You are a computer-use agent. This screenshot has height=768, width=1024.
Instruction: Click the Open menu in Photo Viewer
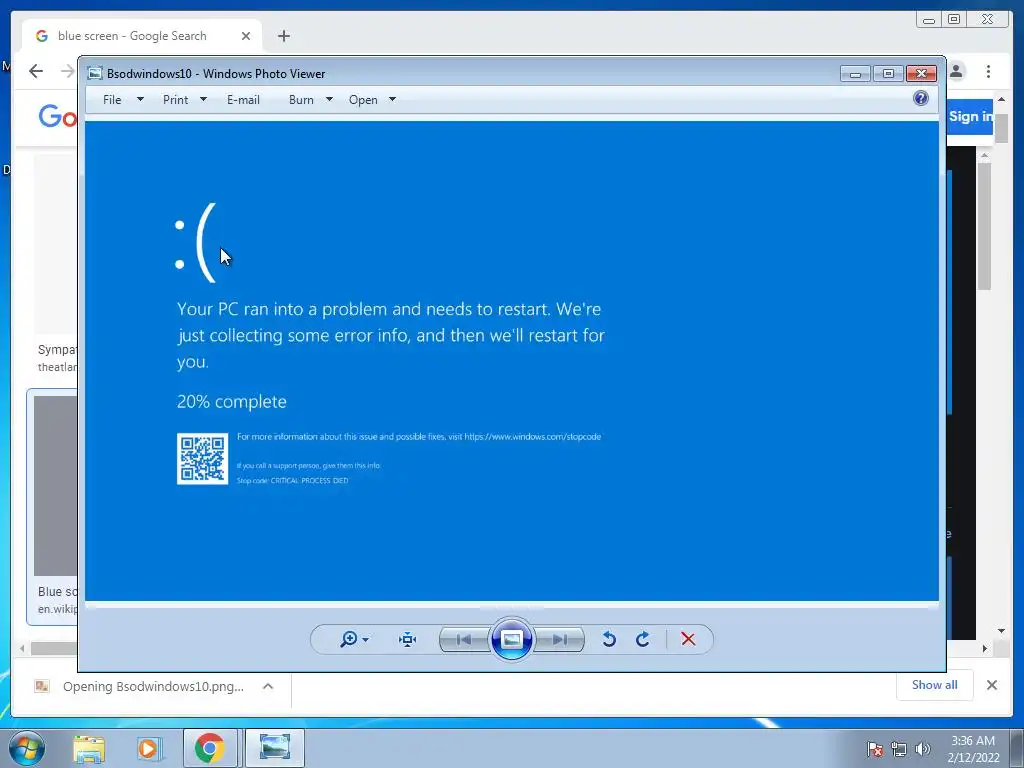363,100
